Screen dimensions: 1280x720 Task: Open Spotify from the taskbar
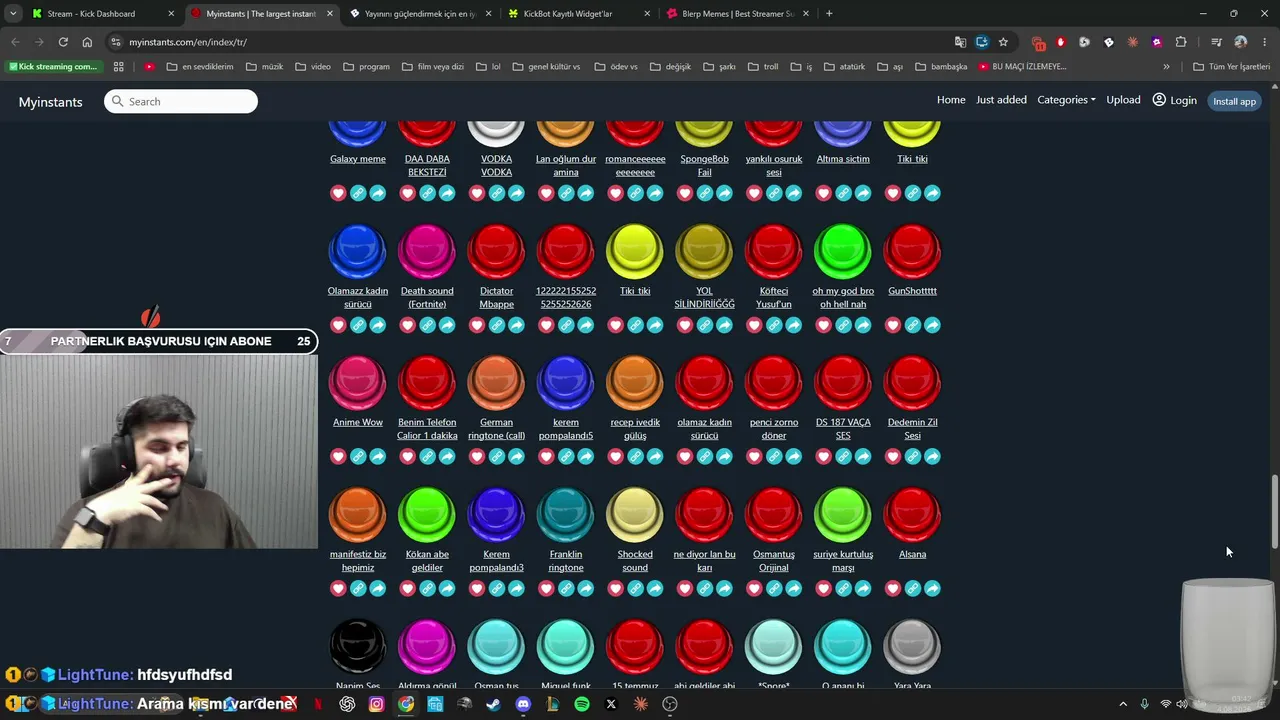(582, 704)
